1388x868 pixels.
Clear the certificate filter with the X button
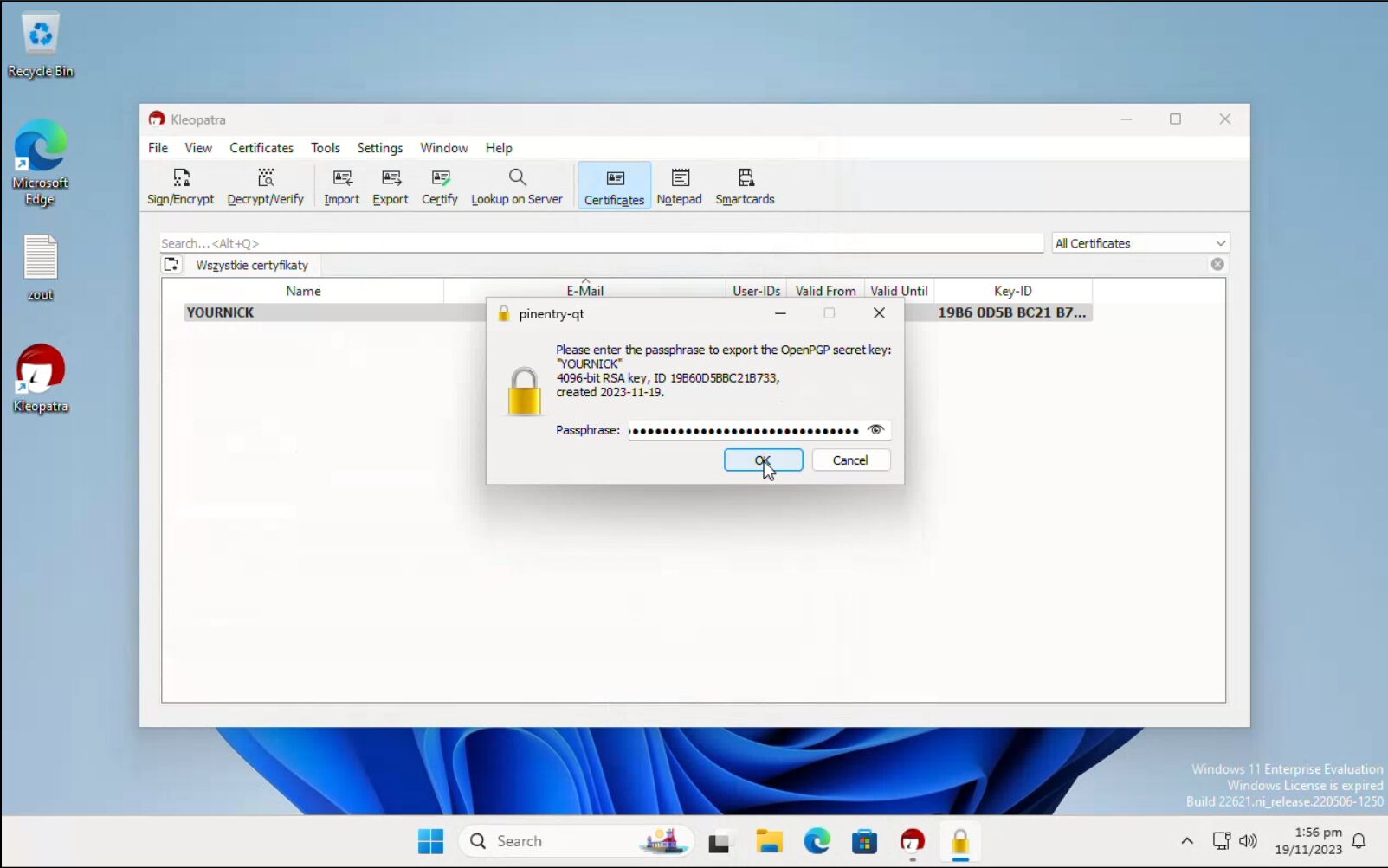[x=1216, y=264]
